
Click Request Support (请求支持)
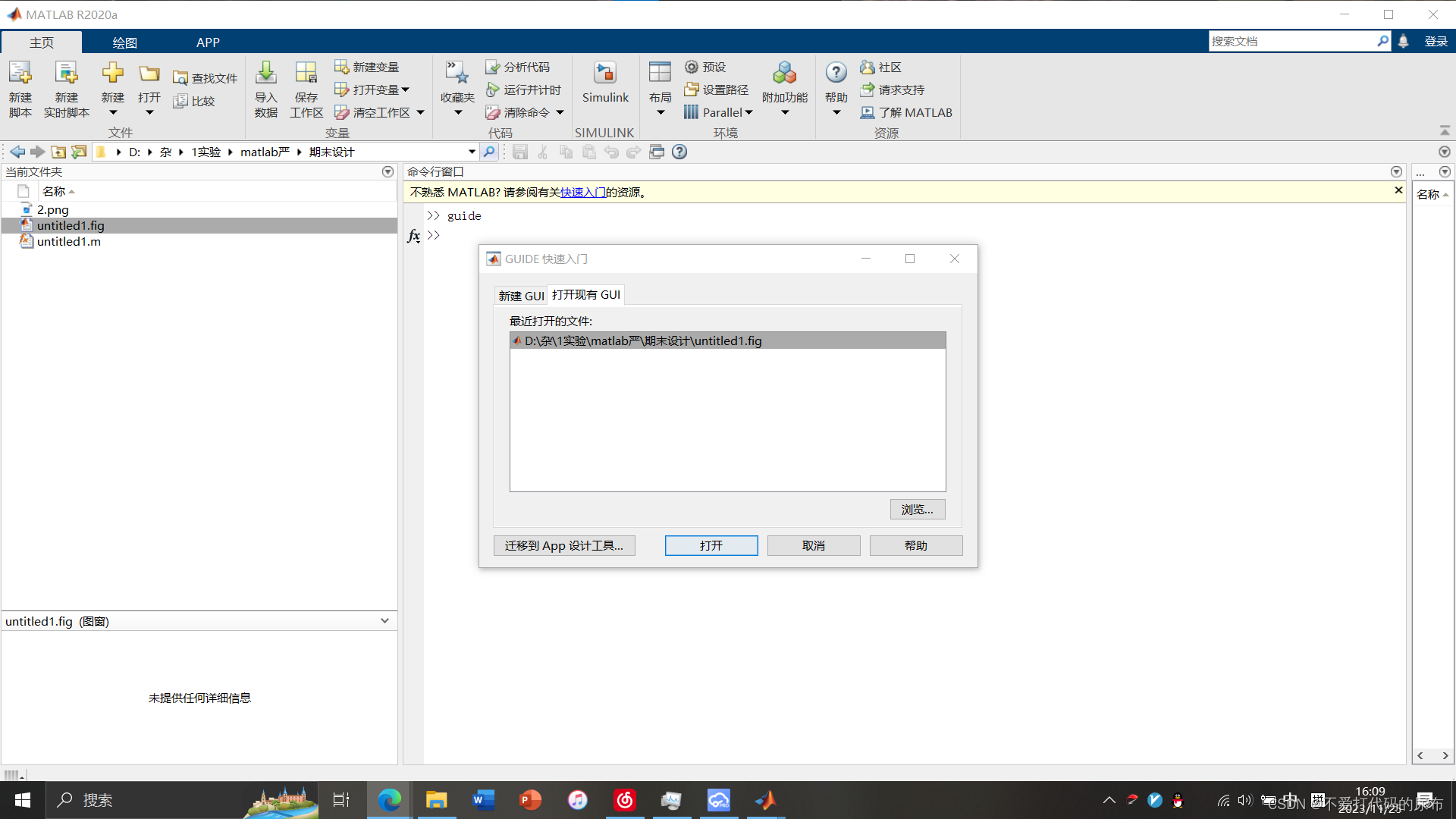pos(893,89)
